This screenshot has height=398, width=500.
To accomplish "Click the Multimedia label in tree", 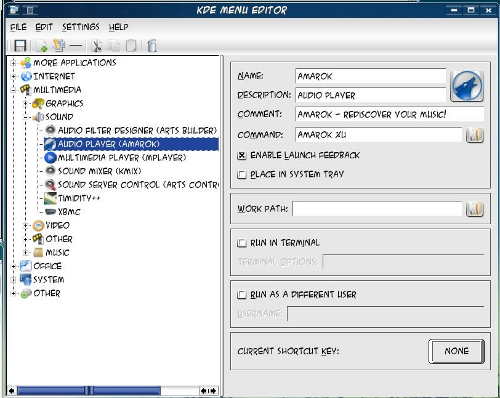I will tap(57, 90).
